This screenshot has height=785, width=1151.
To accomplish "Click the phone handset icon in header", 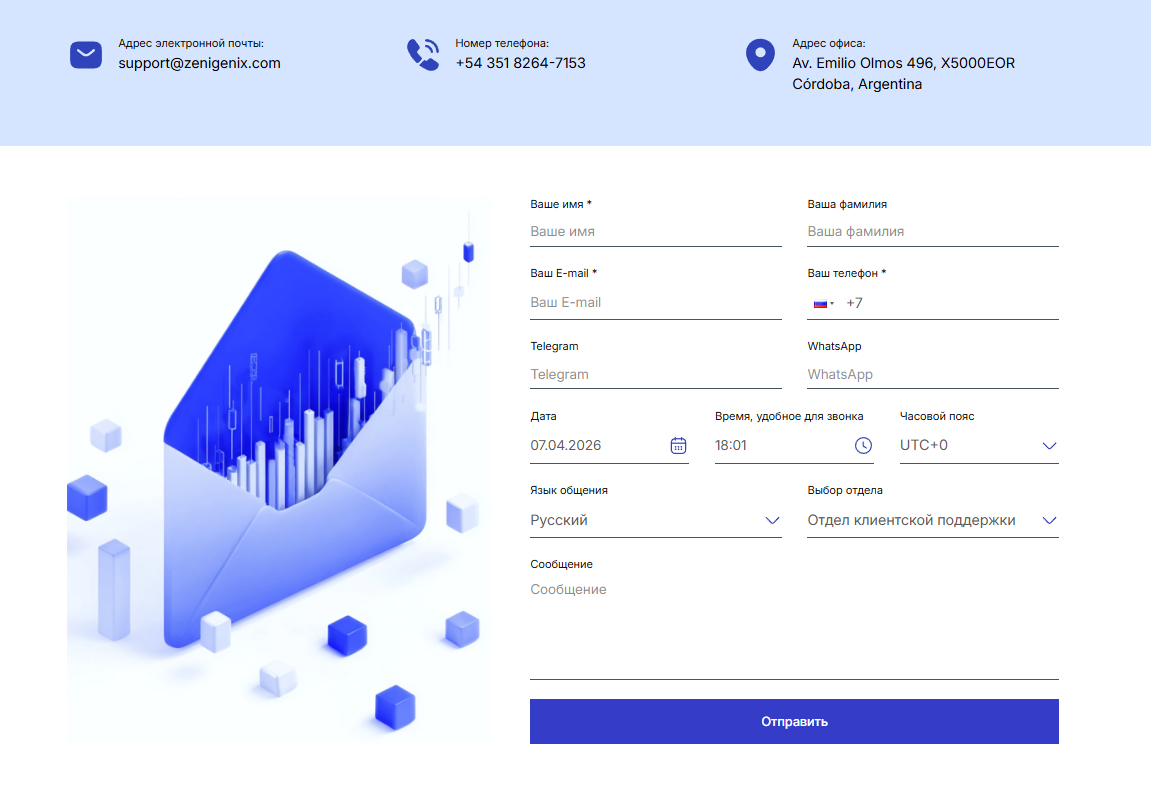I will point(422,55).
